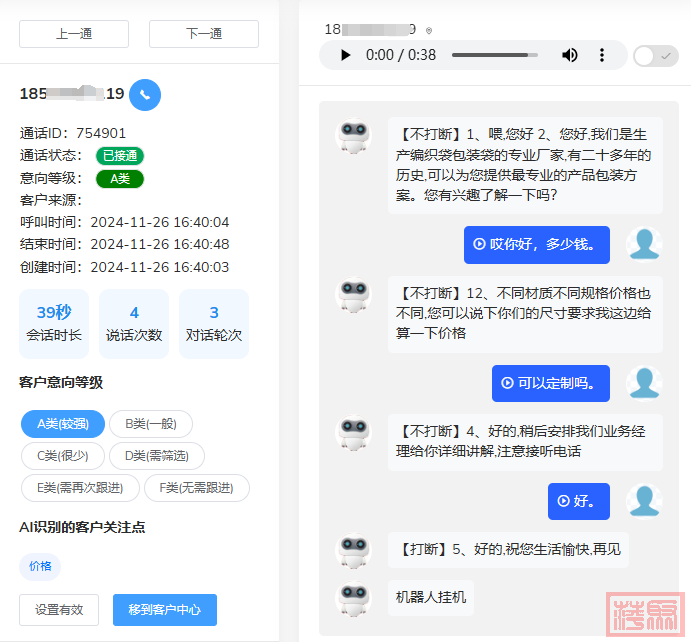Open audio player more options menu
691x642 pixels.
point(602,55)
